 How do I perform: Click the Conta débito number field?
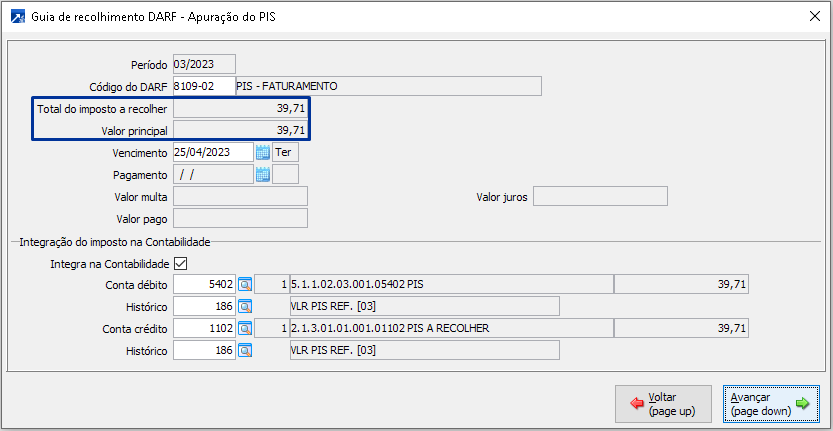coord(205,285)
